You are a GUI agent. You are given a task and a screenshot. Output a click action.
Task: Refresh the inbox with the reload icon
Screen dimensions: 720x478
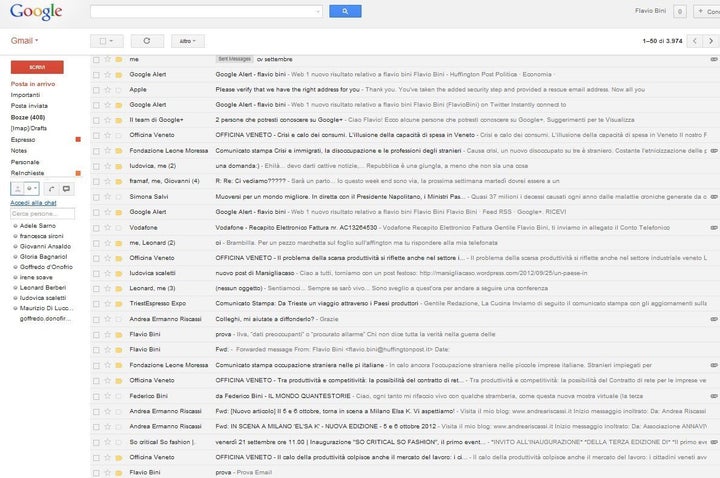[147, 41]
